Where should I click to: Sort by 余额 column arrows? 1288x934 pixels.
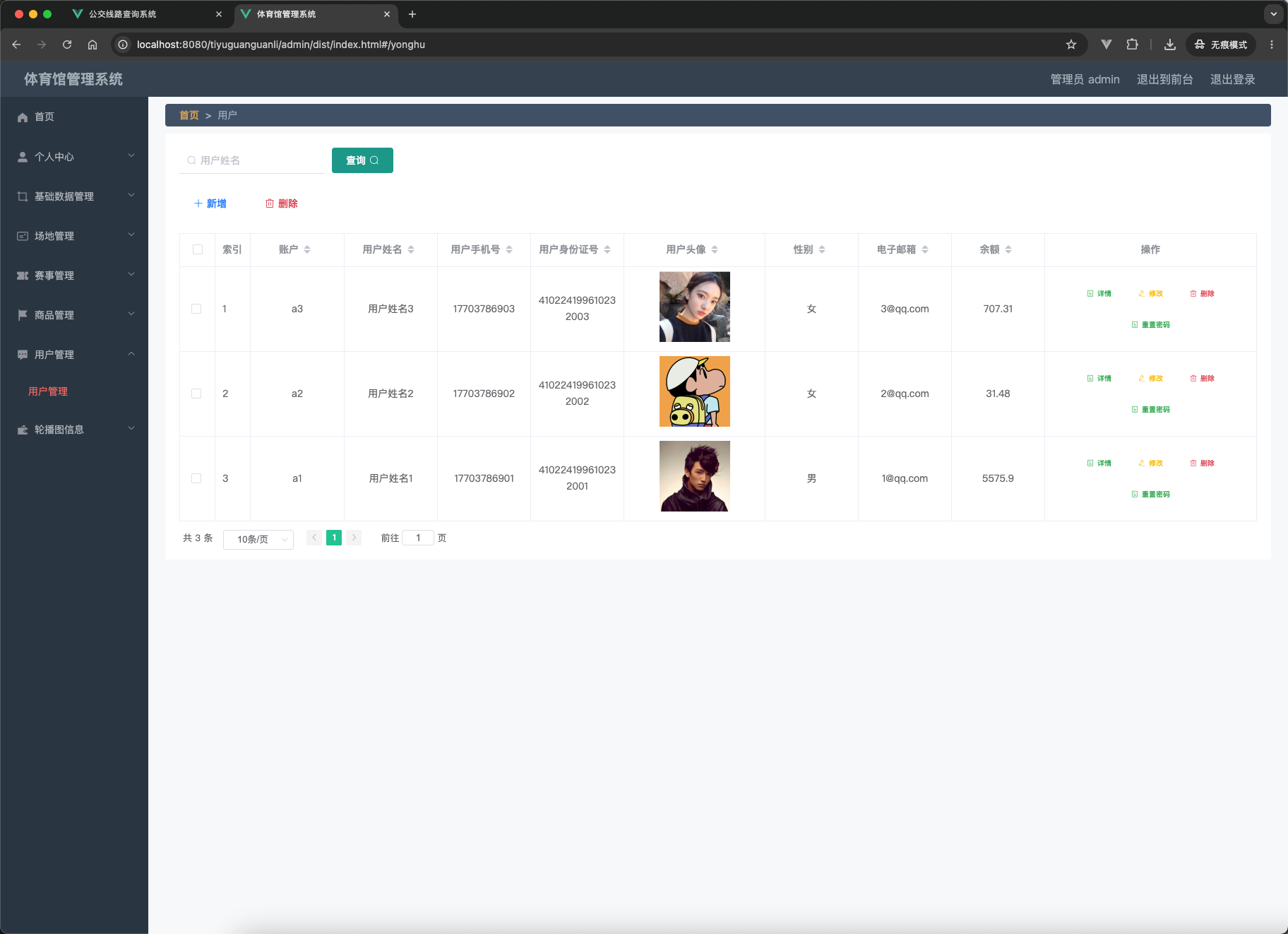point(1008,249)
